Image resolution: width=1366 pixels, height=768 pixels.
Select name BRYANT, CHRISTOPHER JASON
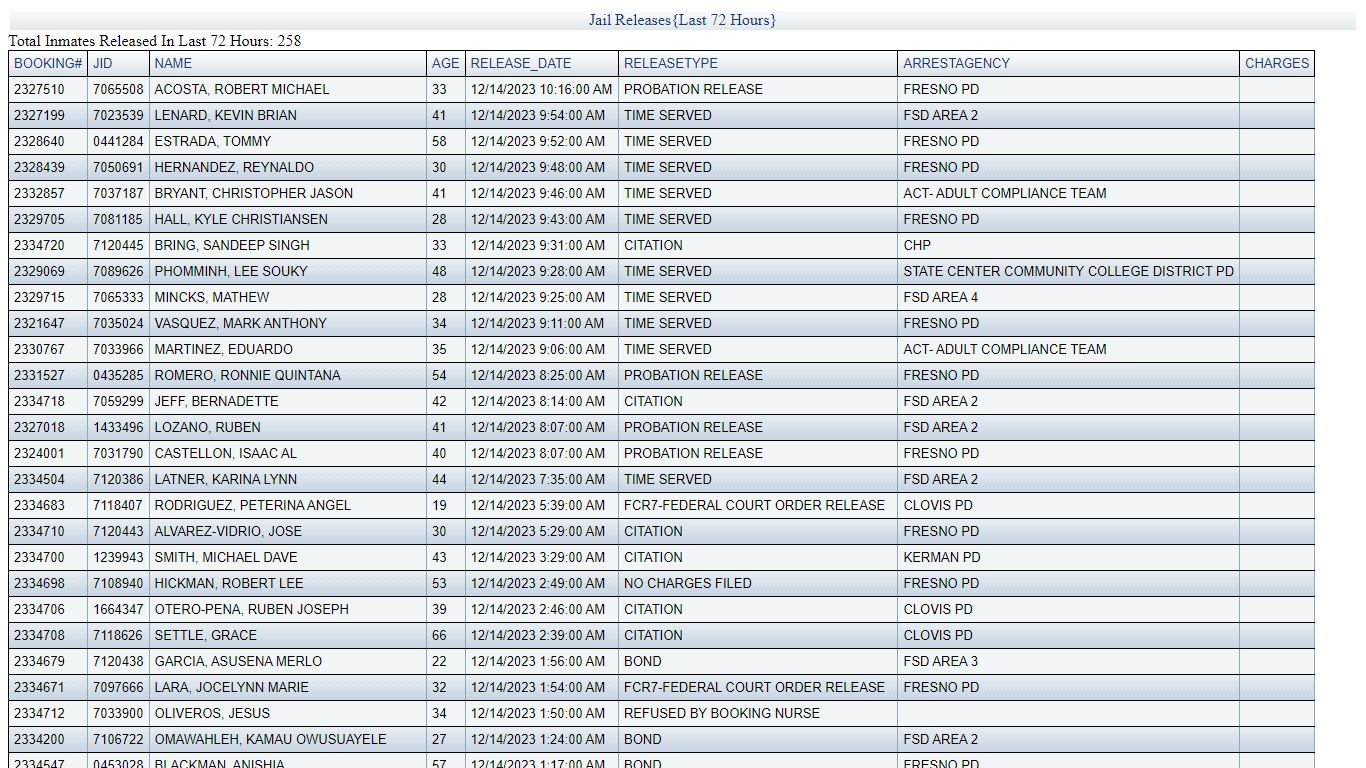(x=254, y=193)
